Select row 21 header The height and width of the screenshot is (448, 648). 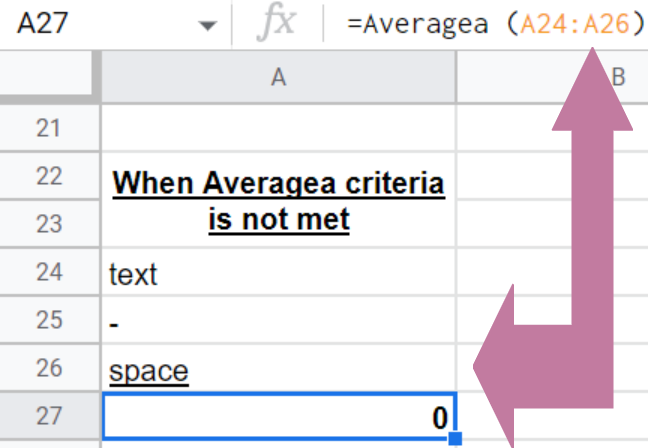coord(48,129)
